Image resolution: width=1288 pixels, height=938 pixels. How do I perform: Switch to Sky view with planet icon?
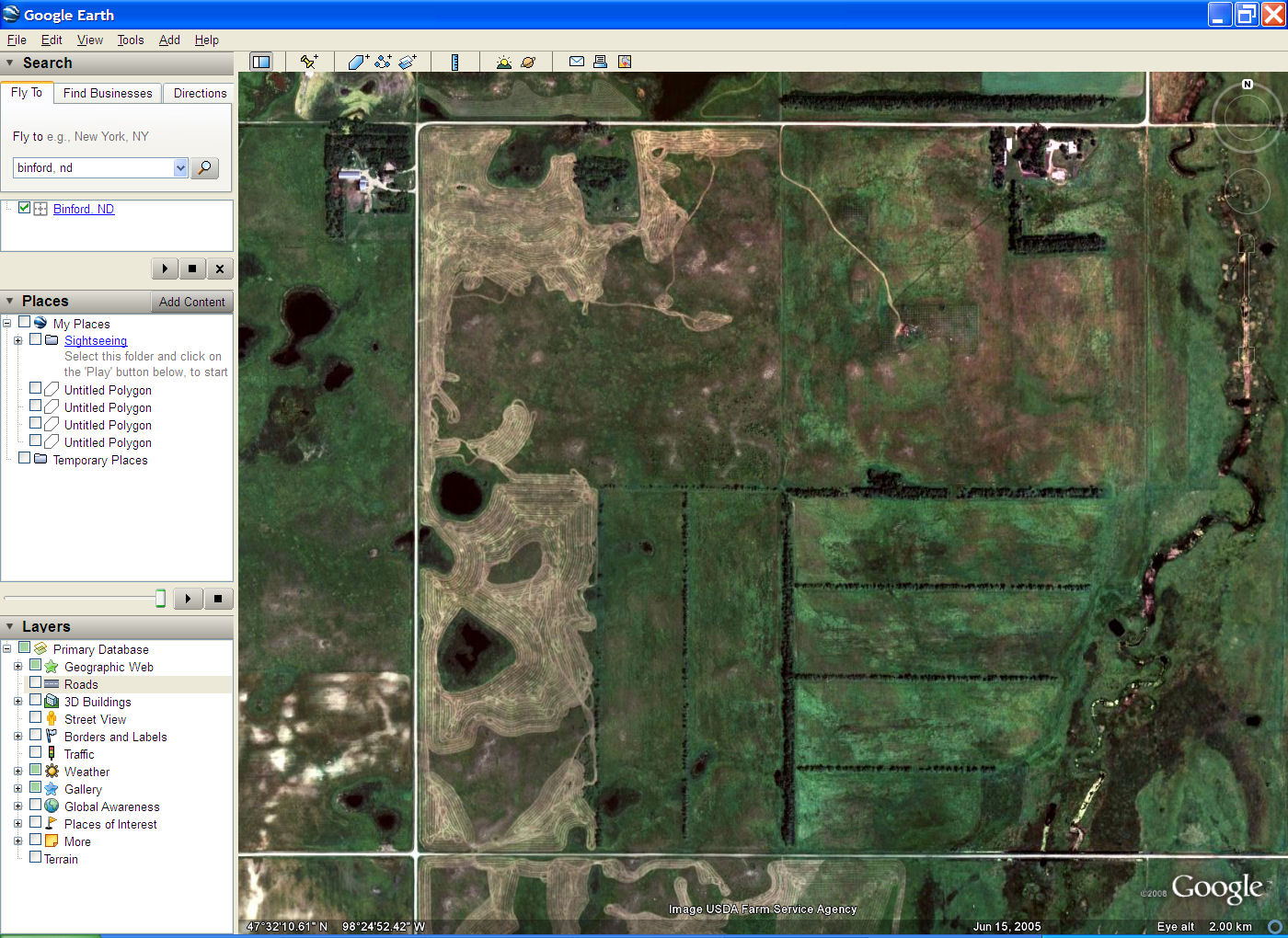tap(528, 62)
